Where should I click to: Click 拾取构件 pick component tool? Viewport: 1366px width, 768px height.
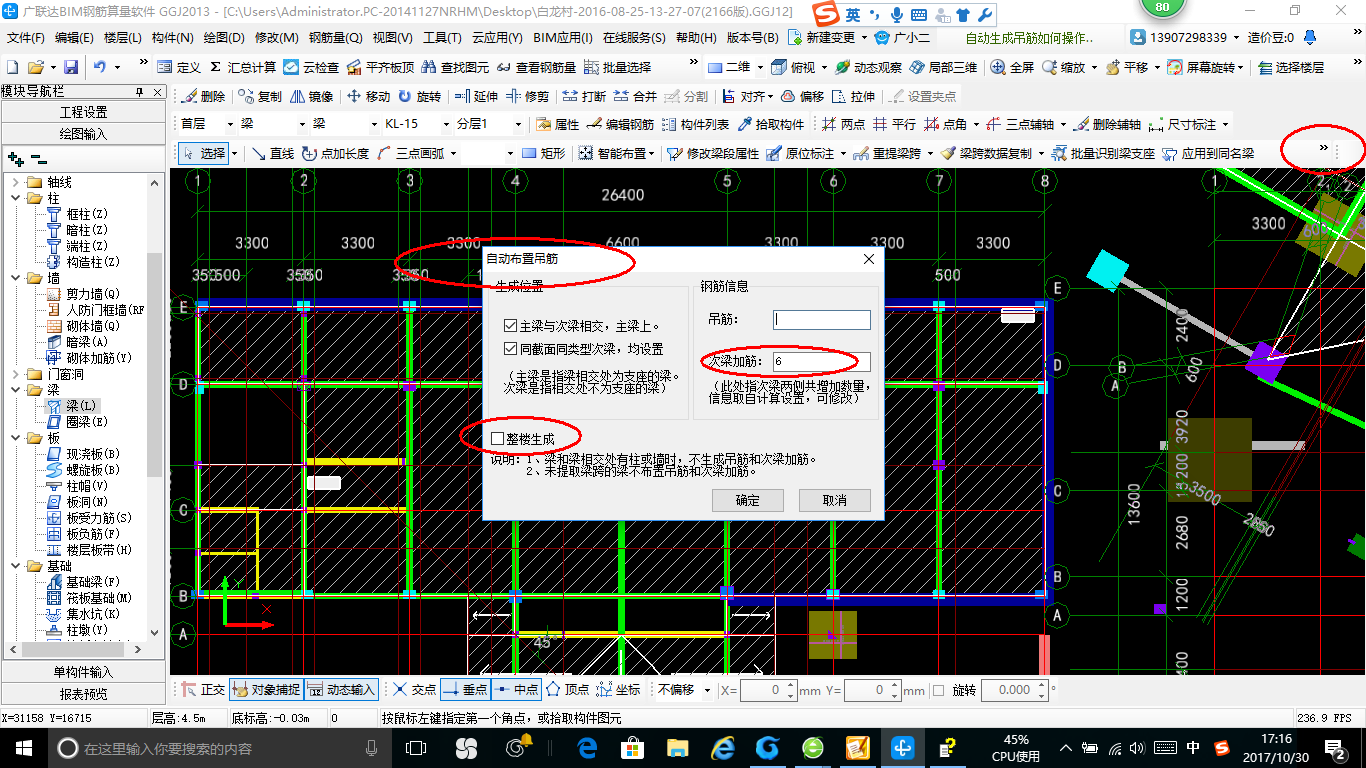pos(771,124)
